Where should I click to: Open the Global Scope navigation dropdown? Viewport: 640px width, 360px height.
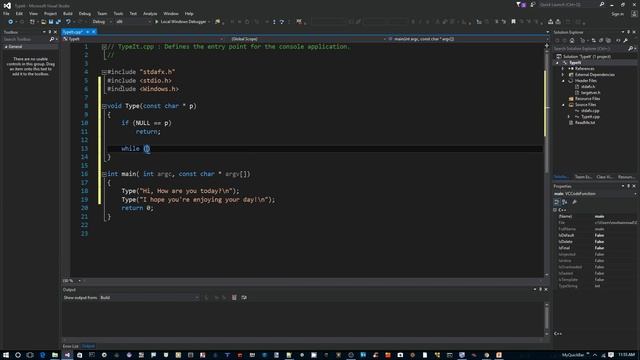click(x=306, y=39)
